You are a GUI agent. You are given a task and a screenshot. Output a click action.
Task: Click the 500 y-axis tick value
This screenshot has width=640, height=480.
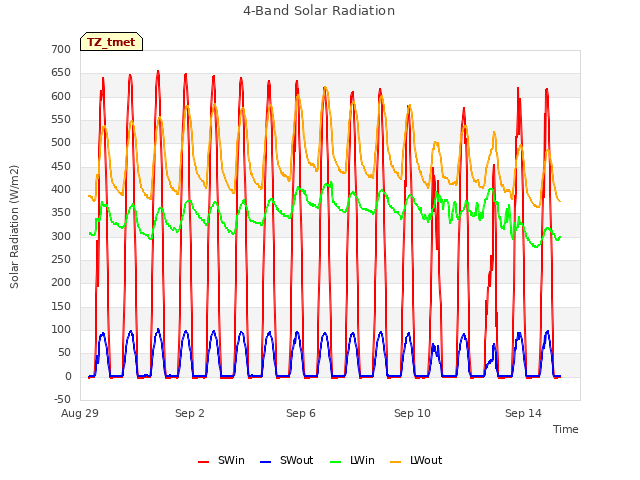click(x=61, y=142)
